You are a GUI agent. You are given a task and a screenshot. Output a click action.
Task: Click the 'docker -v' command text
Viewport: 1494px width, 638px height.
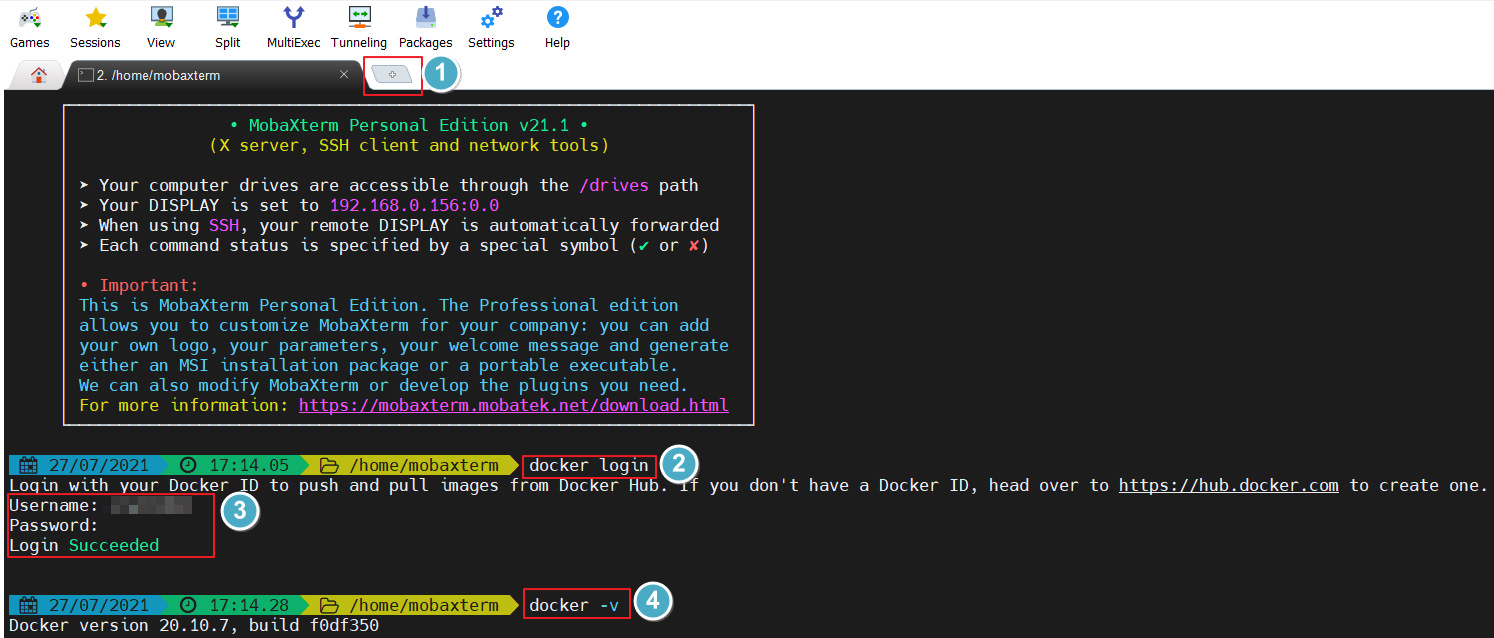point(574,605)
